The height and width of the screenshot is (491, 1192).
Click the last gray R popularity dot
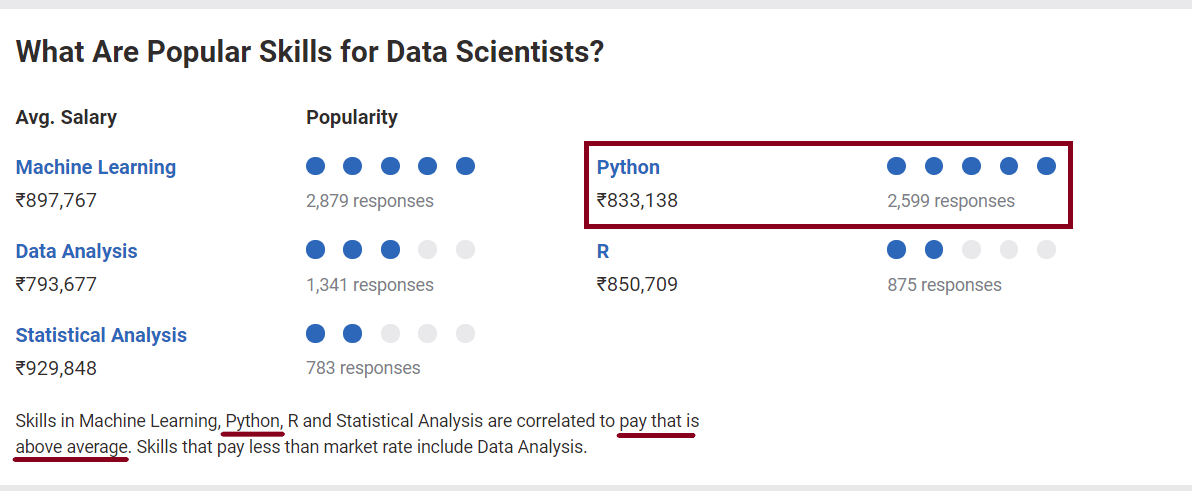[1046, 249]
